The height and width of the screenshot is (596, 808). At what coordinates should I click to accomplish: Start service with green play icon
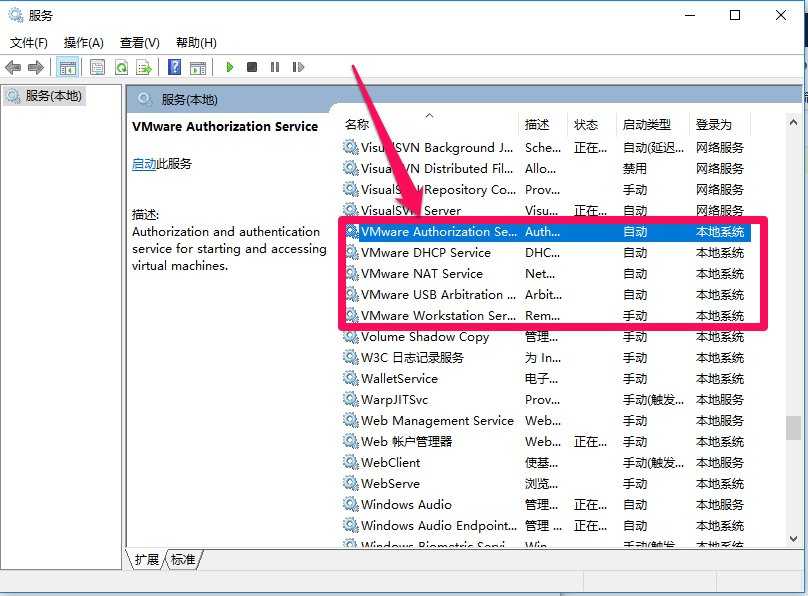point(230,67)
